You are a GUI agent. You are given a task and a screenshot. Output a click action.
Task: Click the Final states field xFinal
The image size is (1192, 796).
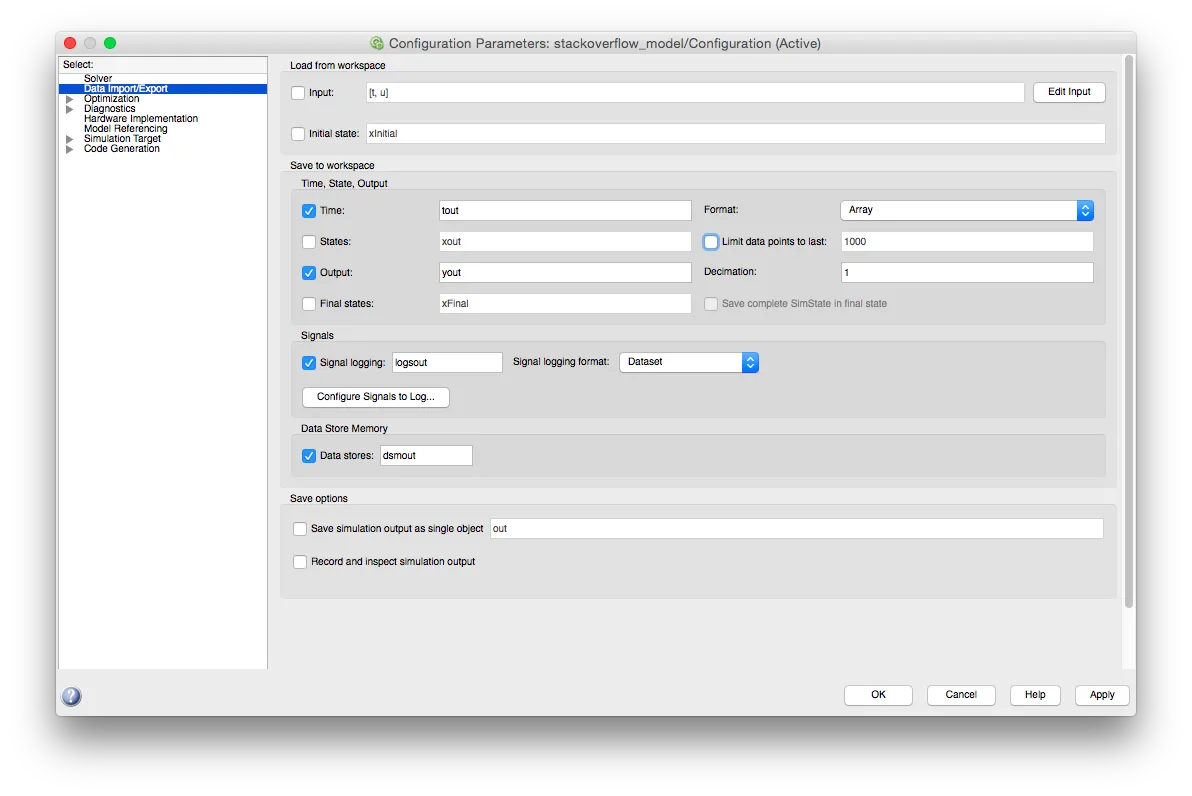click(x=565, y=304)
